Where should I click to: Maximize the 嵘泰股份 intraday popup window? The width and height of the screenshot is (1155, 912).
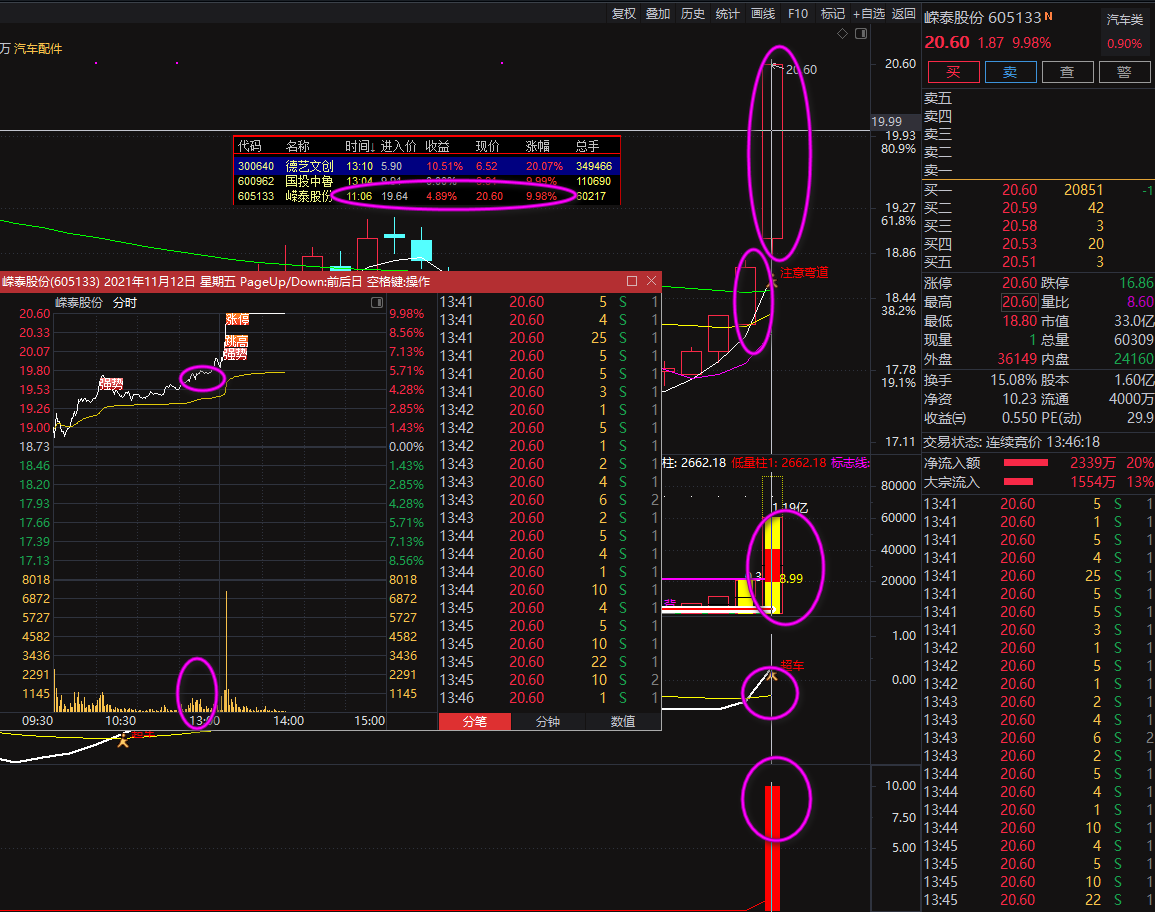point(632,281)
